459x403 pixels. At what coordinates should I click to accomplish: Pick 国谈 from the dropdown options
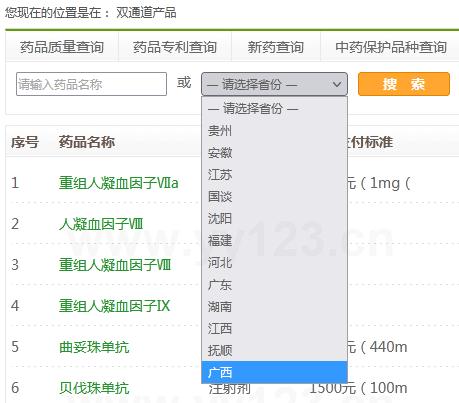[274, 197]
